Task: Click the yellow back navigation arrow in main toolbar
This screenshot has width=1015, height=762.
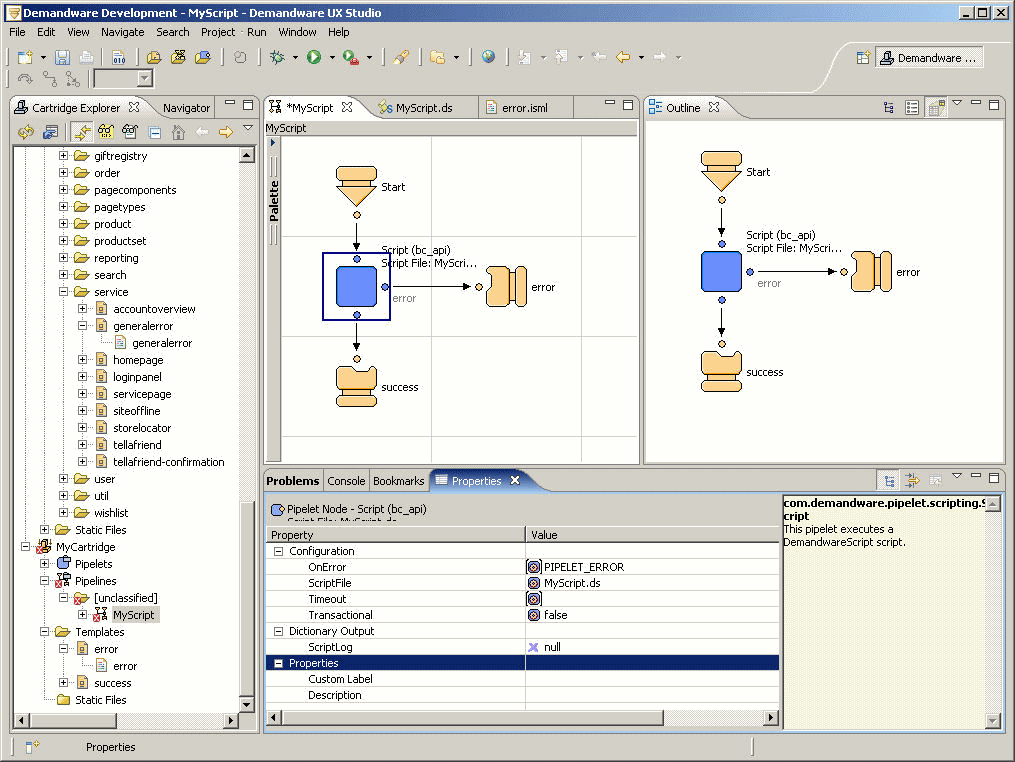Action: click(x=623, y=57)
